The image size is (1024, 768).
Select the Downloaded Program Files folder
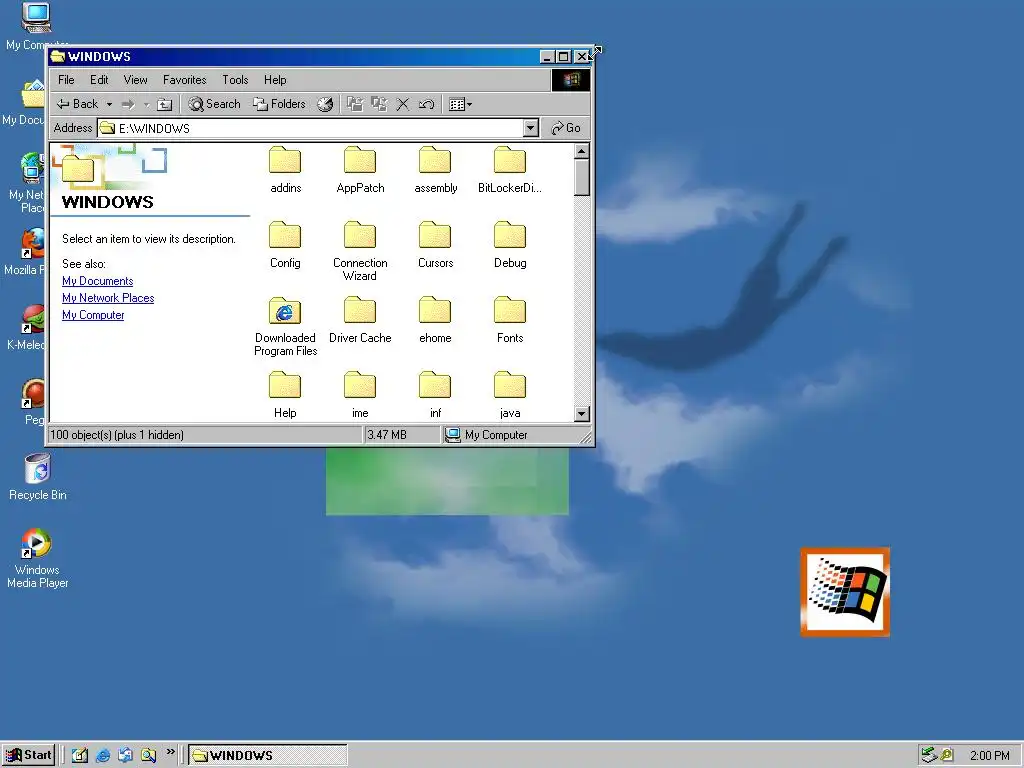[x=285, y=327]
